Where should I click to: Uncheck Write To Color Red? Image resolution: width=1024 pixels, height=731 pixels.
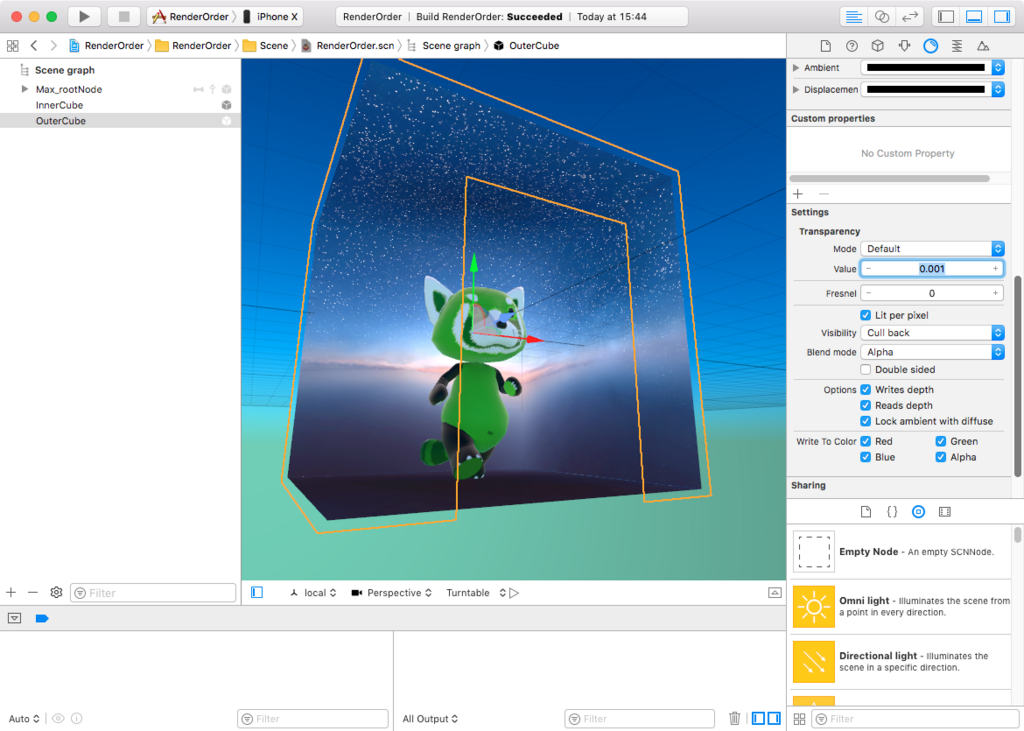[x=865, y=442]
